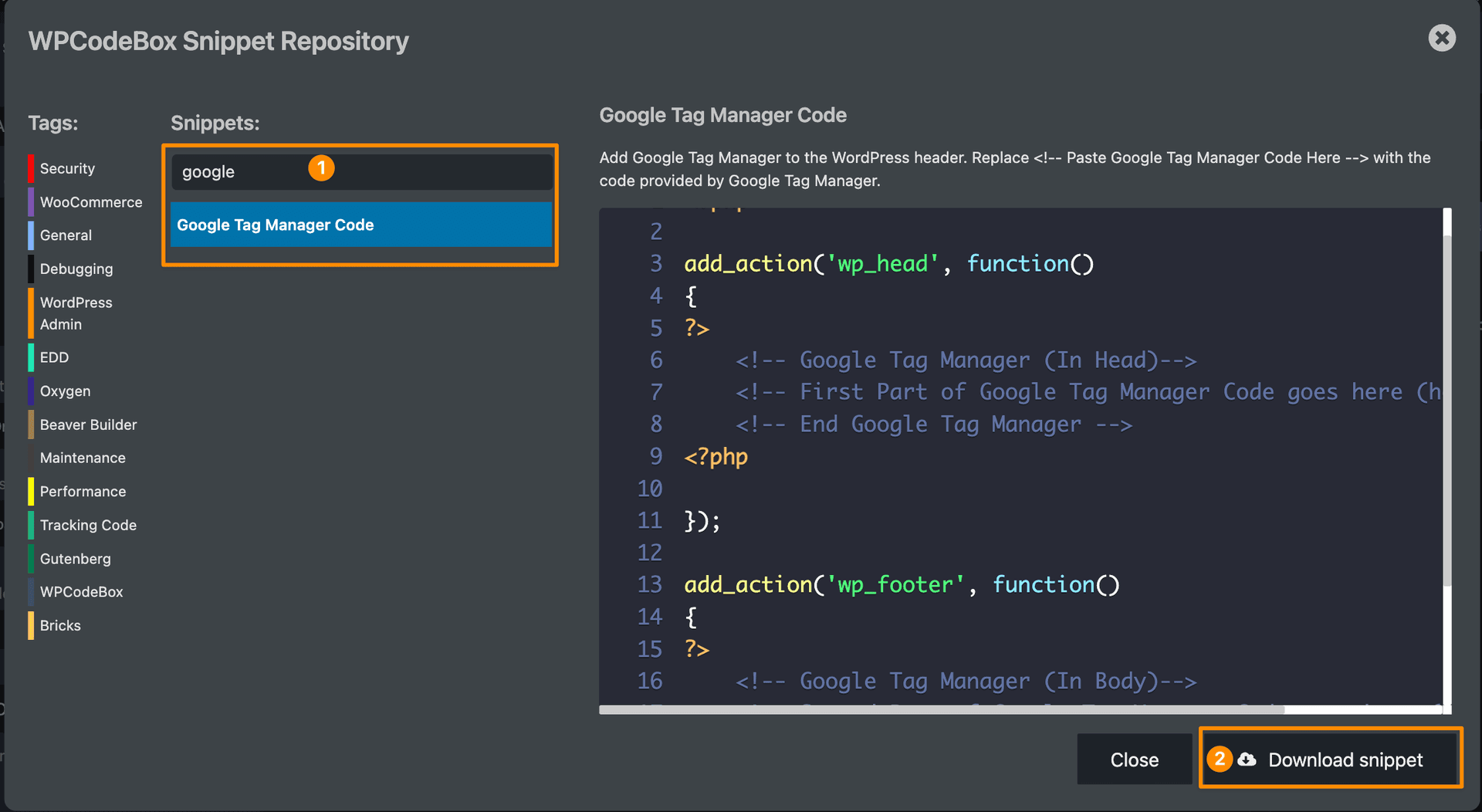Click the Close button
This screenshot has width=1482, height=812.
tap(1134, 760)
